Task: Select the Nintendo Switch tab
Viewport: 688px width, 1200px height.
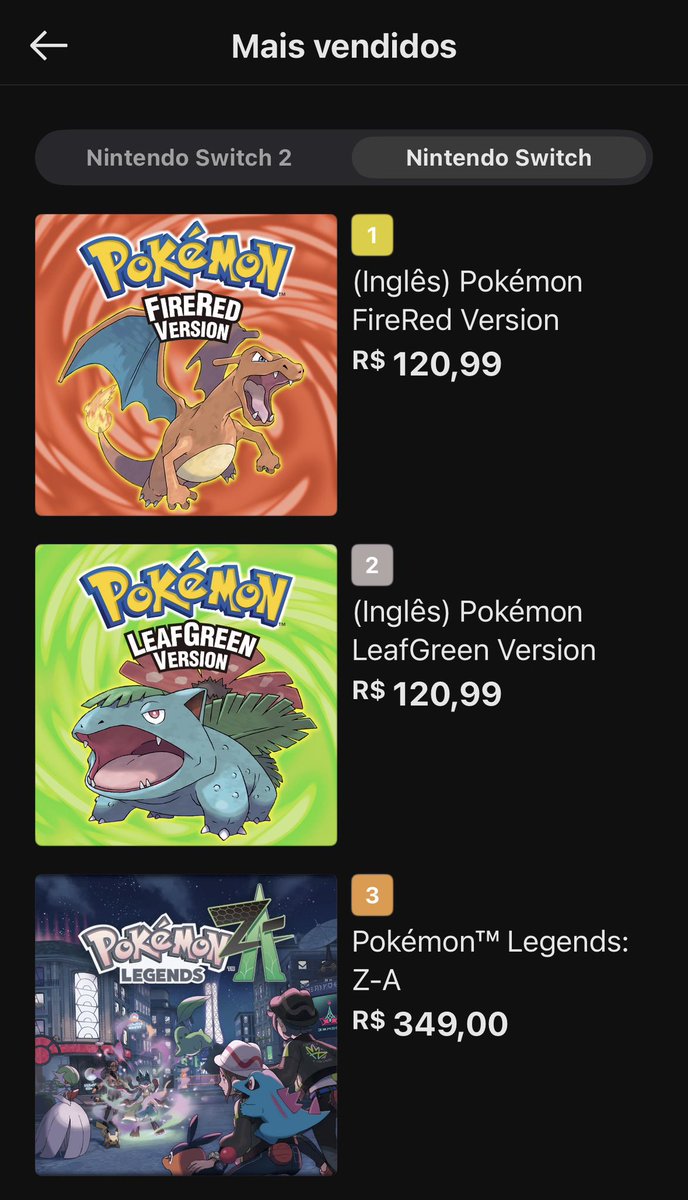Action: coord(498,157)
